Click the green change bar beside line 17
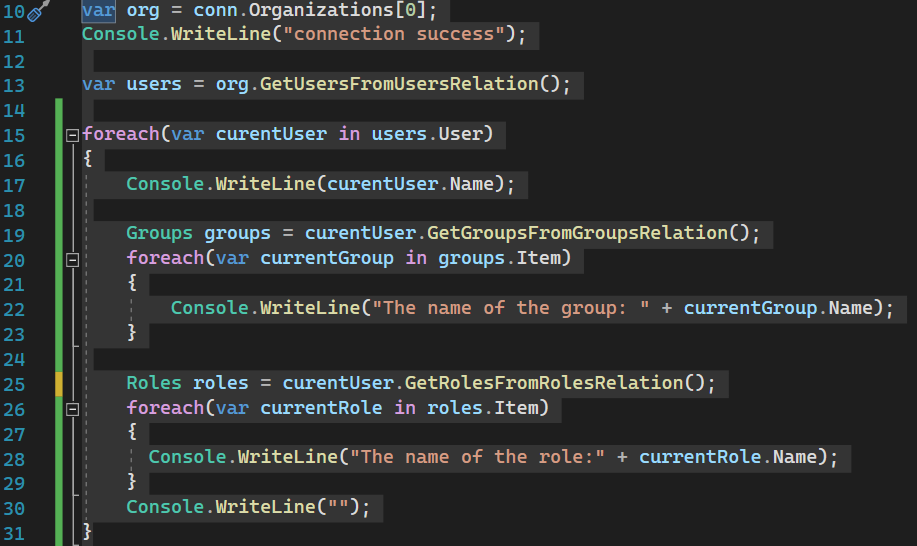The height and width of the screenshot is (546, 917). pos(59,184)
